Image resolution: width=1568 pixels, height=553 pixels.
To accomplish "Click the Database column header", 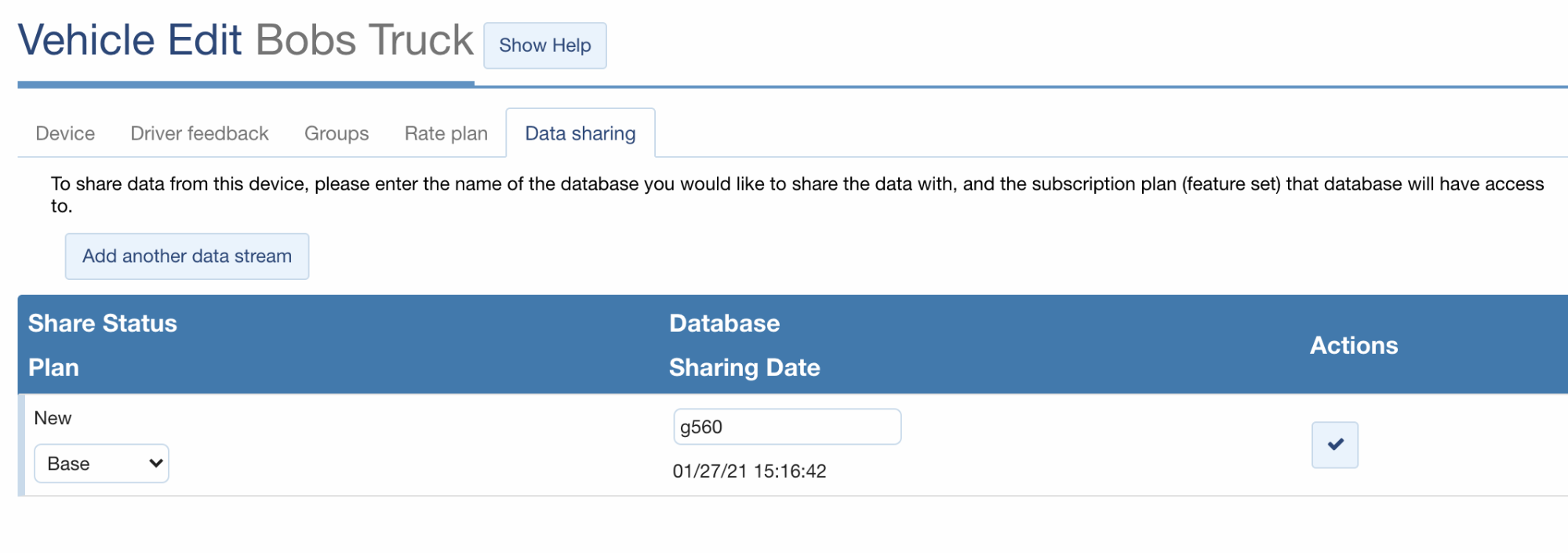I will [724, 323].
